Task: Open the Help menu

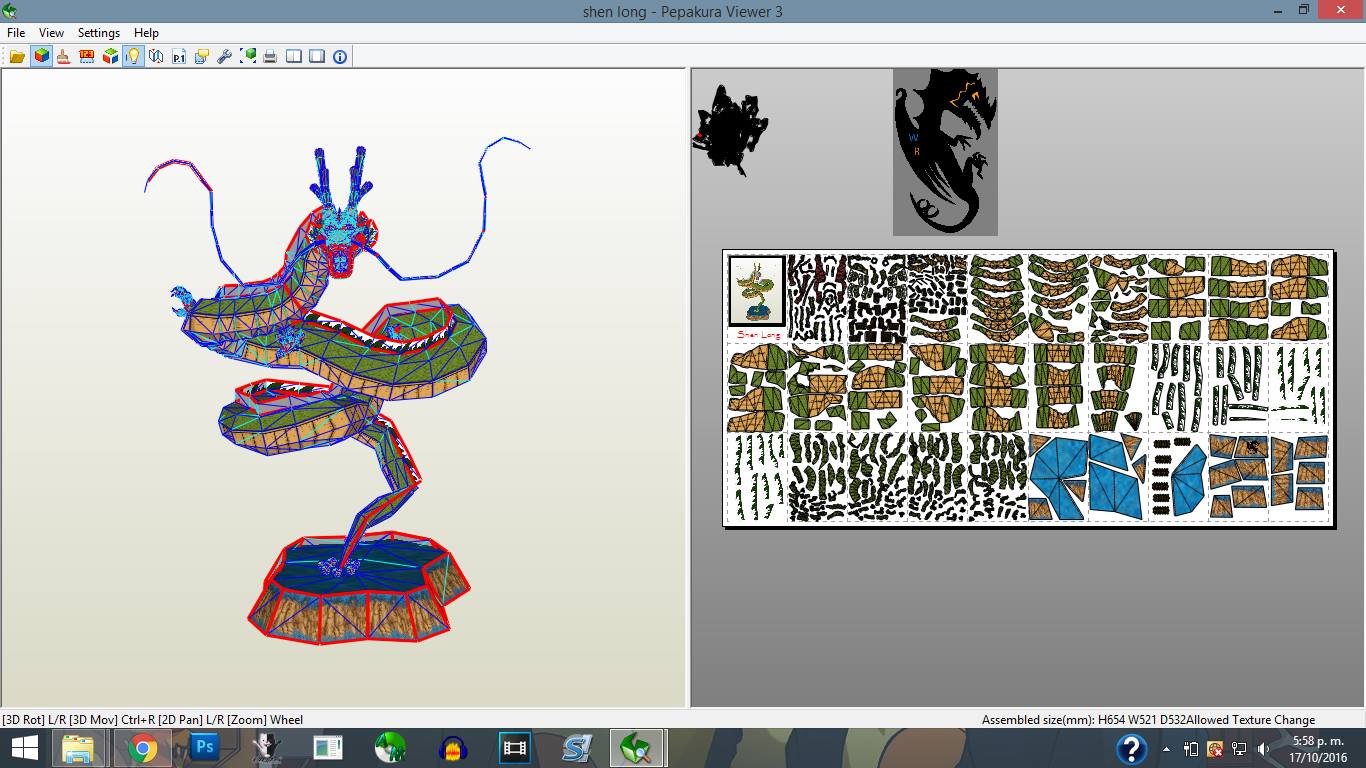Action: [x=146, y=33]
